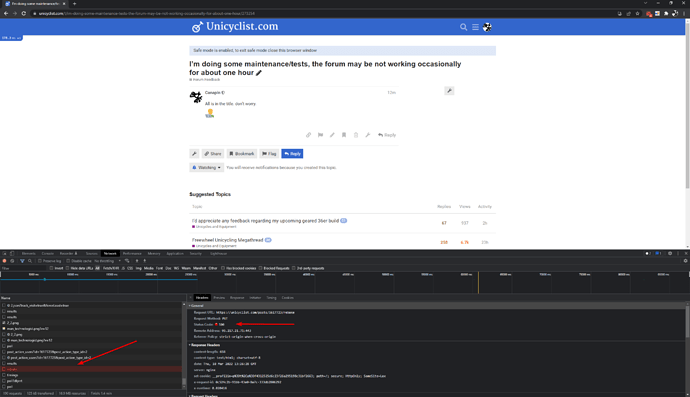
Task: Click the Share button
Action: pos(213,154)
